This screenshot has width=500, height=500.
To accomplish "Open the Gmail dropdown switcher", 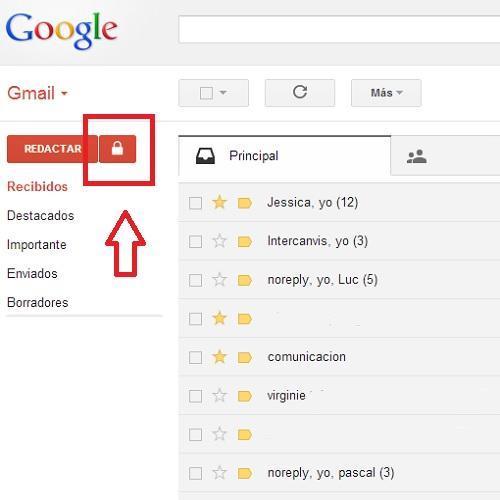I will pos(37,93).
